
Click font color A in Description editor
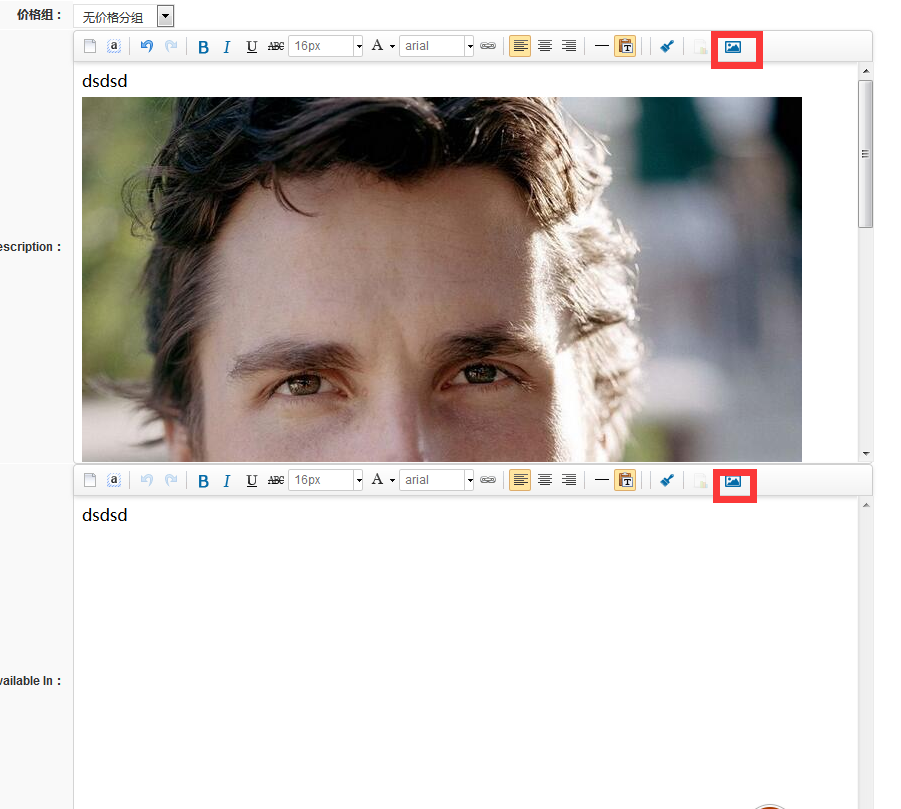[x=377, y=45]
